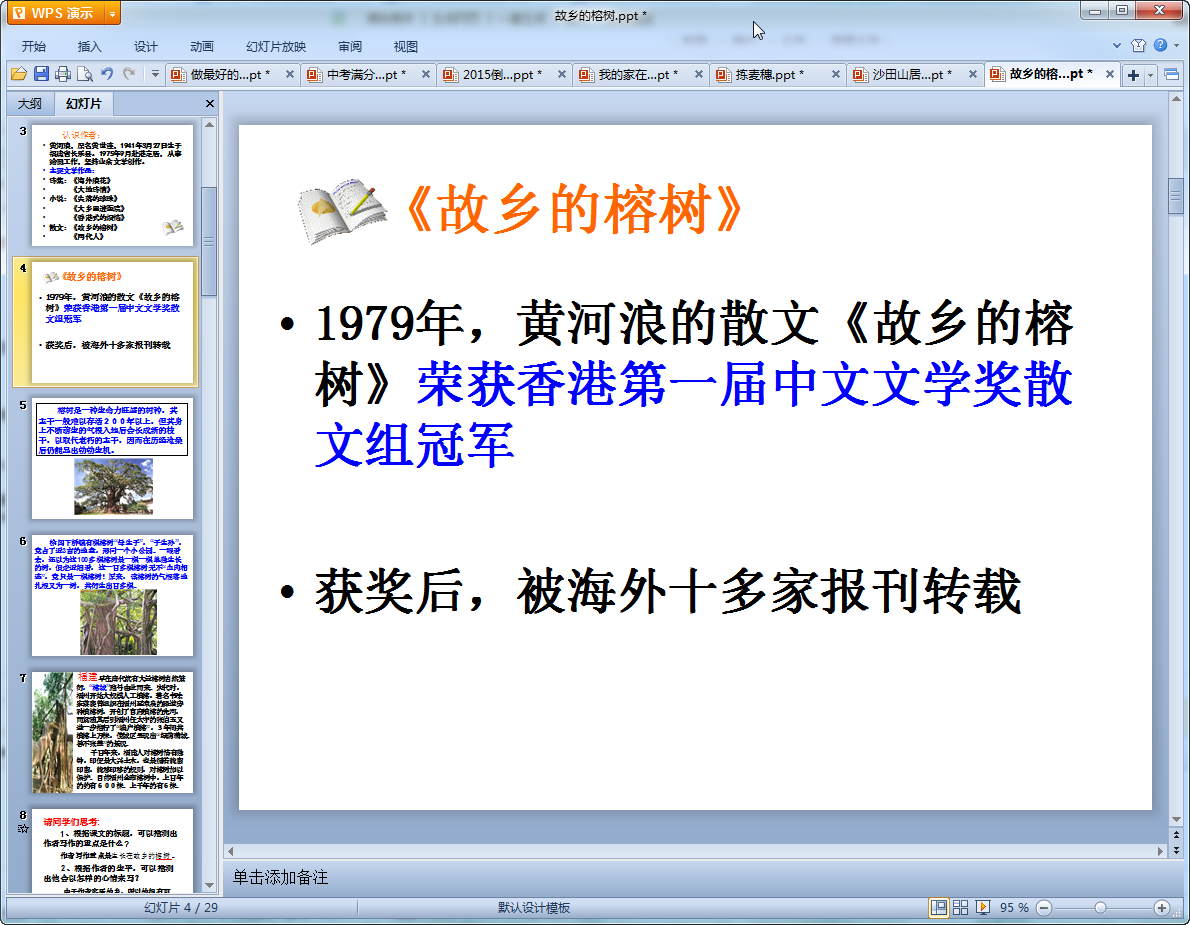Close the 做最好的...pt document tab
1190x925 pixels.
[289, 74]
